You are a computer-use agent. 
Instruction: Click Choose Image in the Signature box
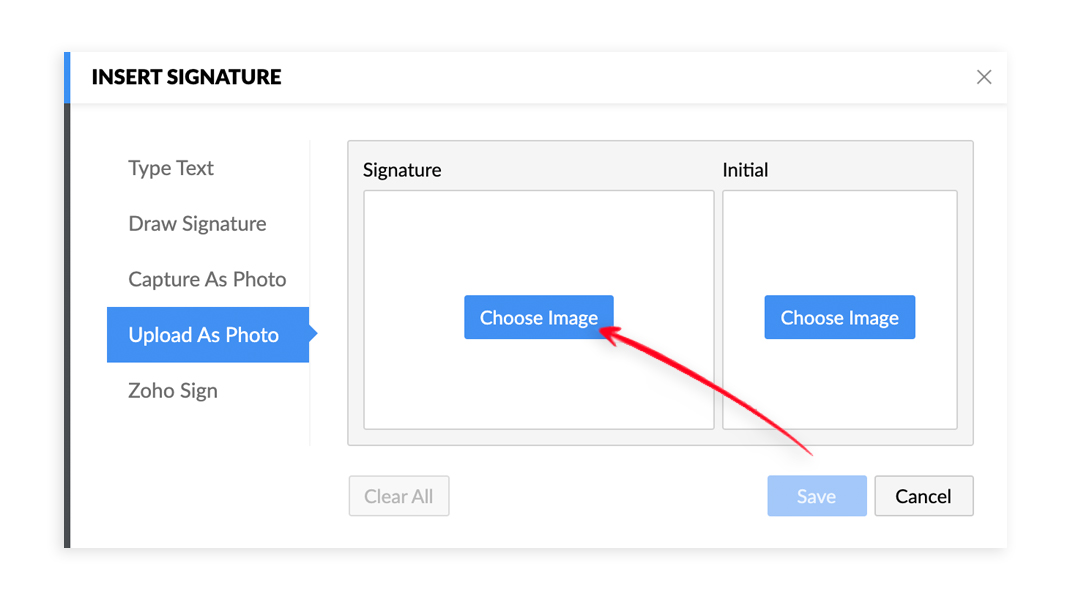point(538,318)
